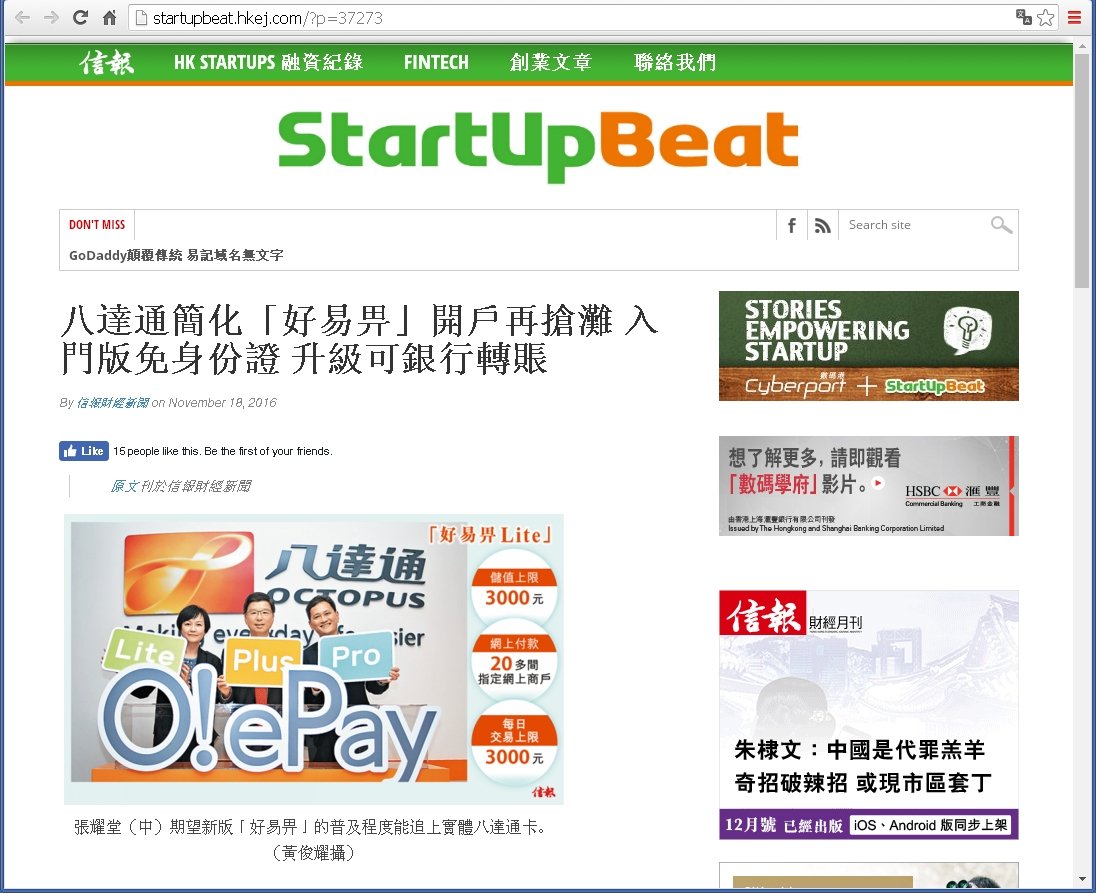Screen dimensions: 1096x893
Task: Open the GoDaddy headline link
Action: 176,256
